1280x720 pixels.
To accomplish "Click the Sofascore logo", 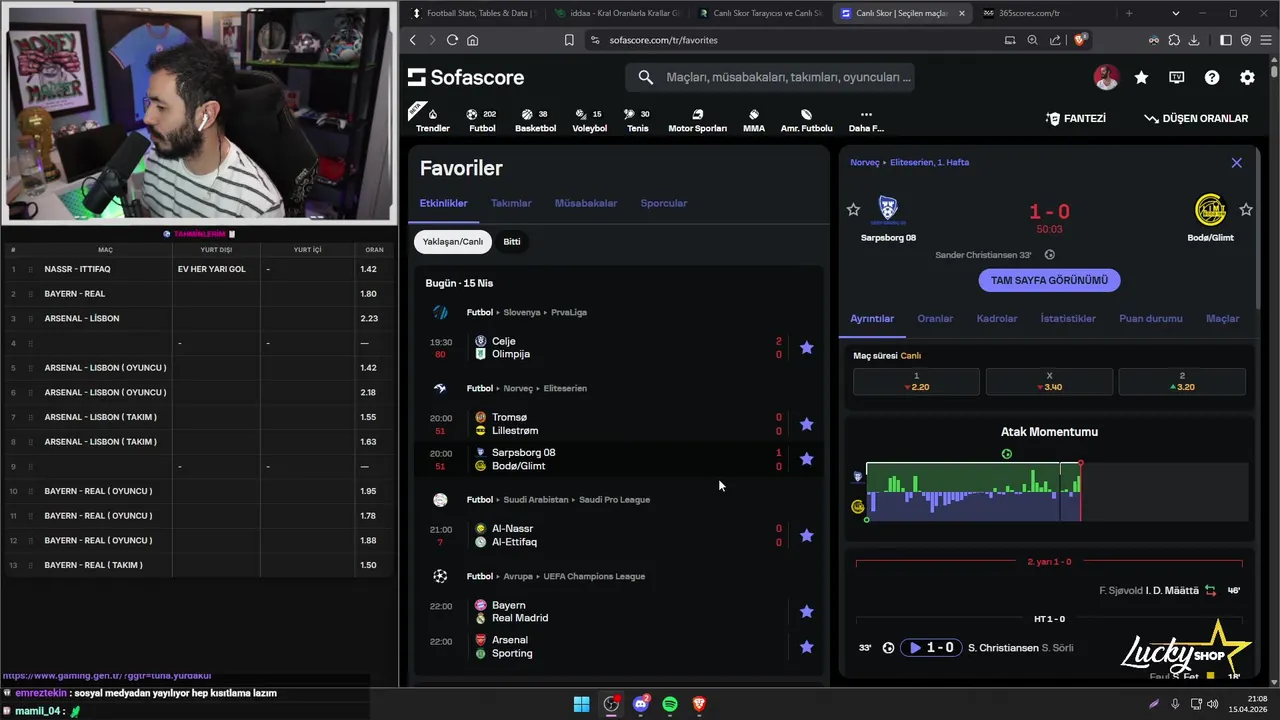I will pos(466,77).
